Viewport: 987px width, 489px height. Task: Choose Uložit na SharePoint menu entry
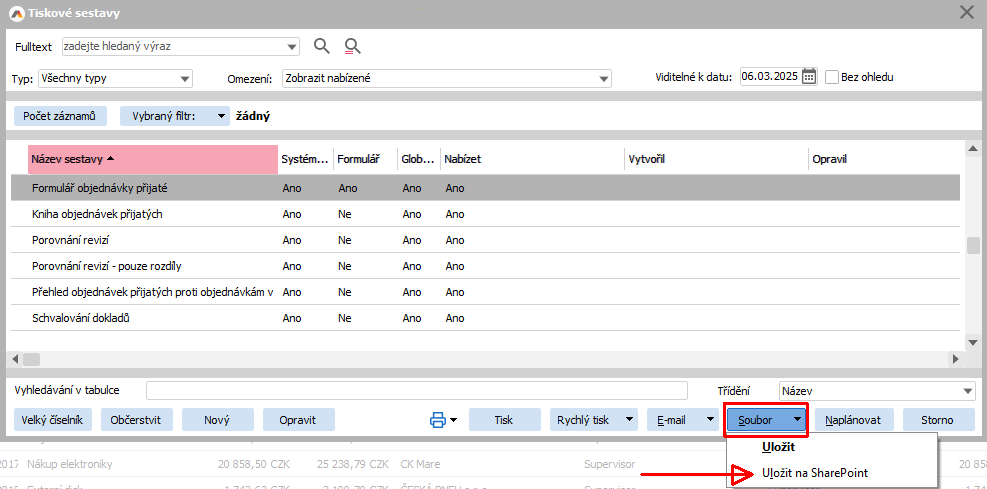[x=814, y=472]
